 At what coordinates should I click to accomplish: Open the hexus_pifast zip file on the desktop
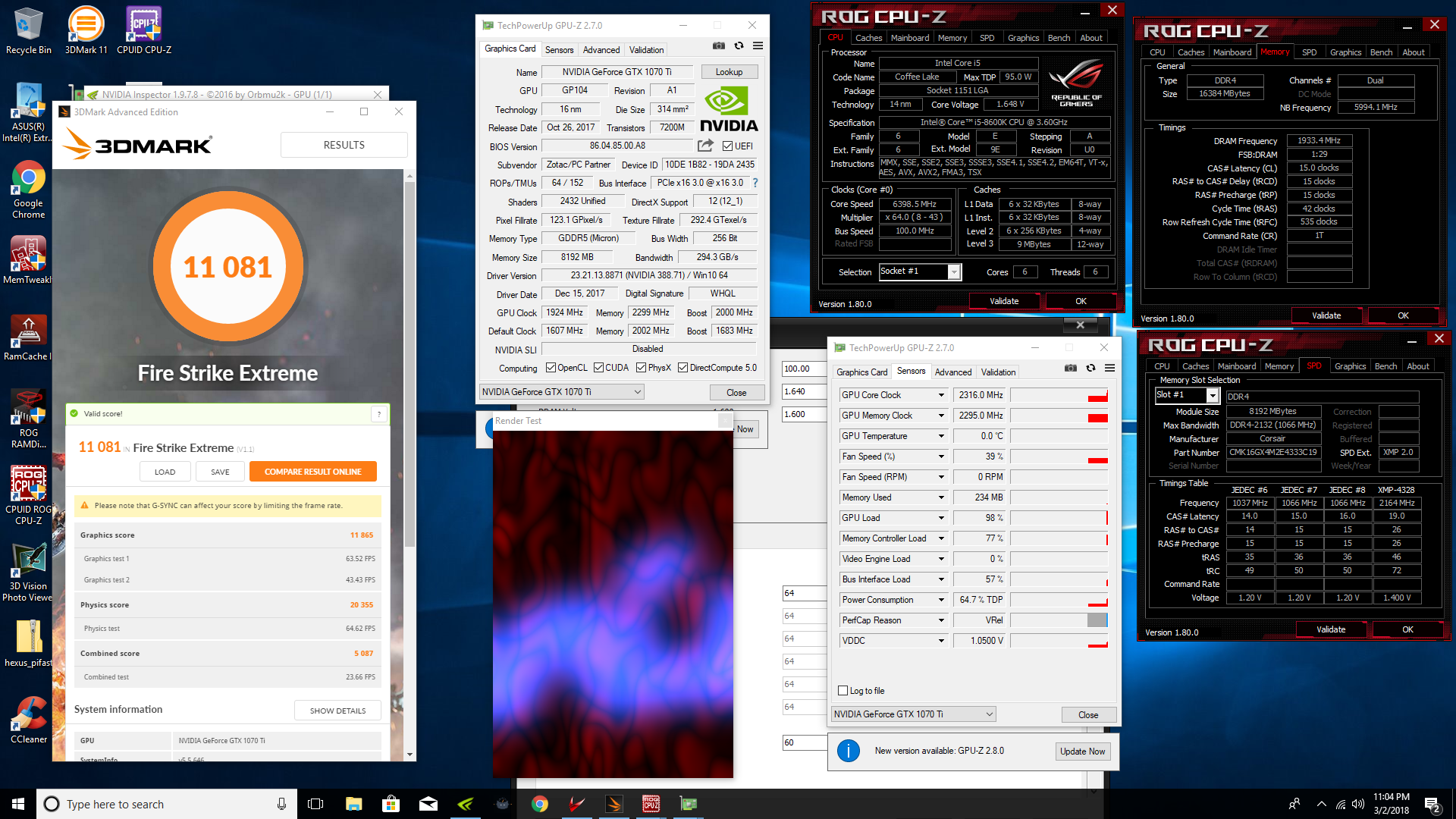pyautogui.click(x=28, y=643)
